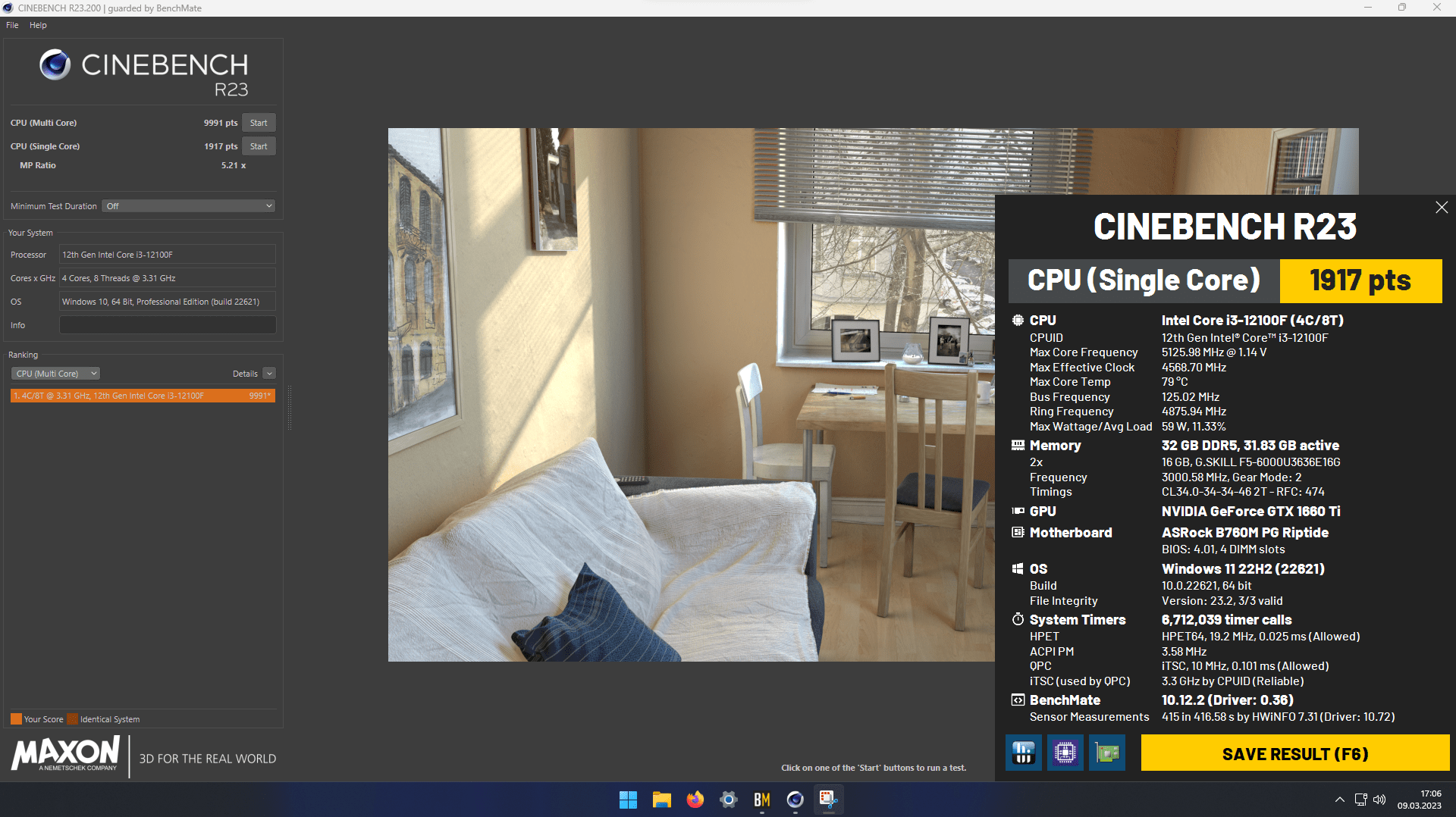Click the Motherboard section icon

click(x=1018, y=533)
